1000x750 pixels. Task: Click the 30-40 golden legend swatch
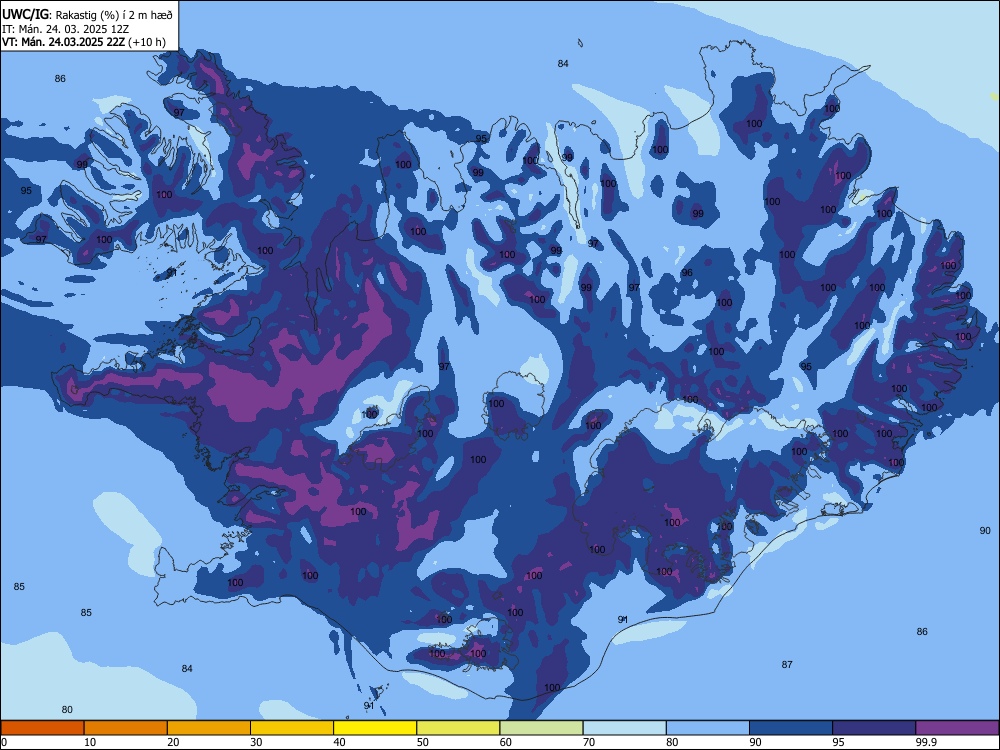(x=292, y=728)
